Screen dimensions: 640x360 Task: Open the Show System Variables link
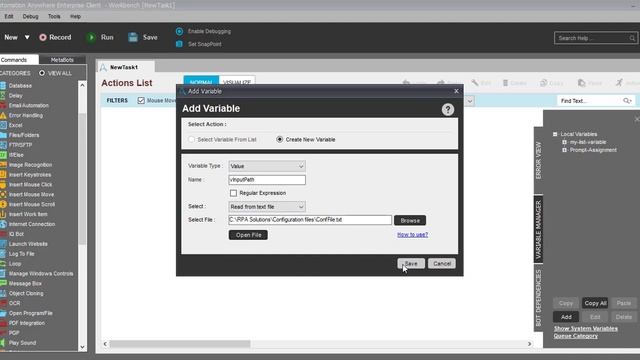(586, 329)
